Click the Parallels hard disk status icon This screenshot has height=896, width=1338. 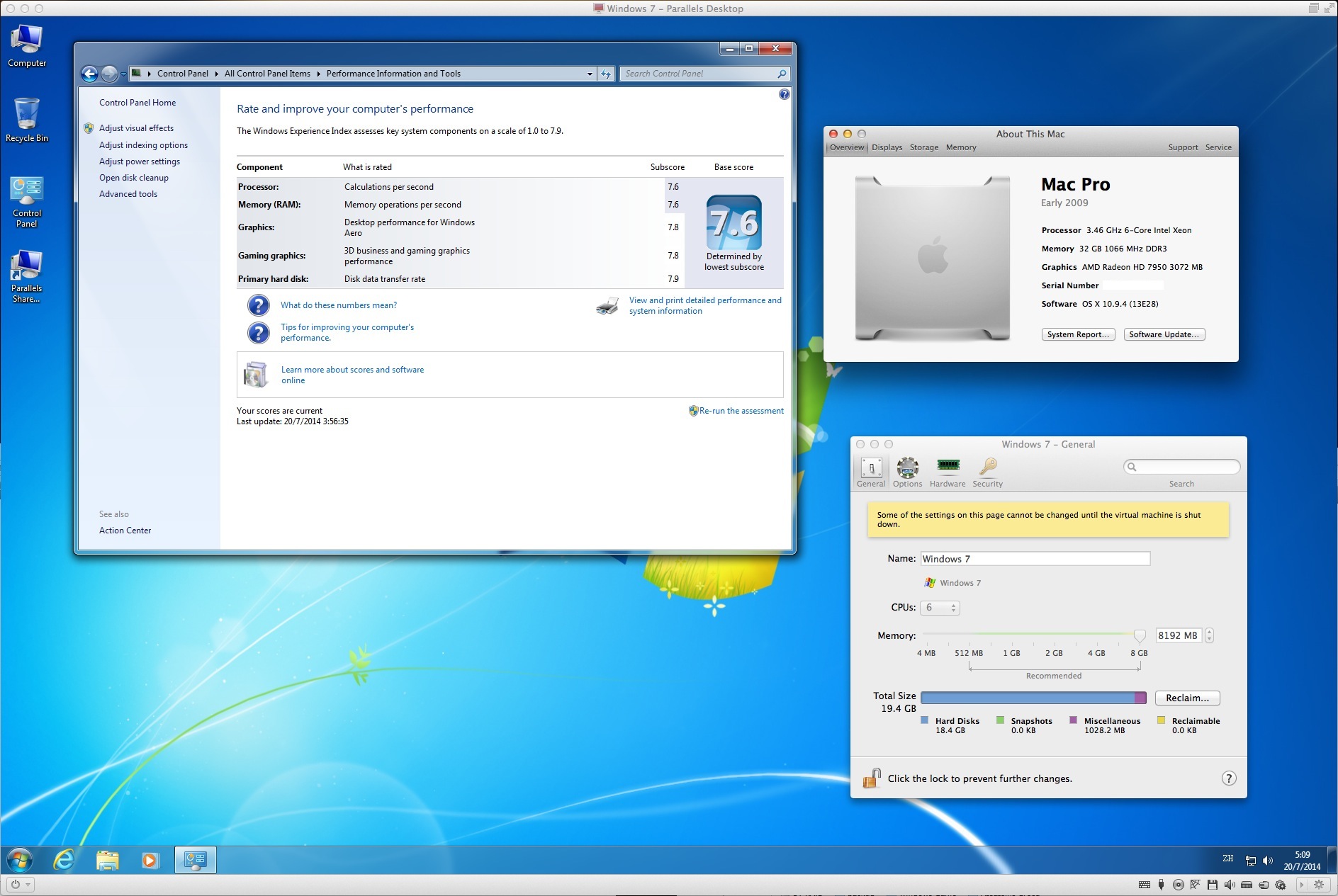coord(1247,885)
